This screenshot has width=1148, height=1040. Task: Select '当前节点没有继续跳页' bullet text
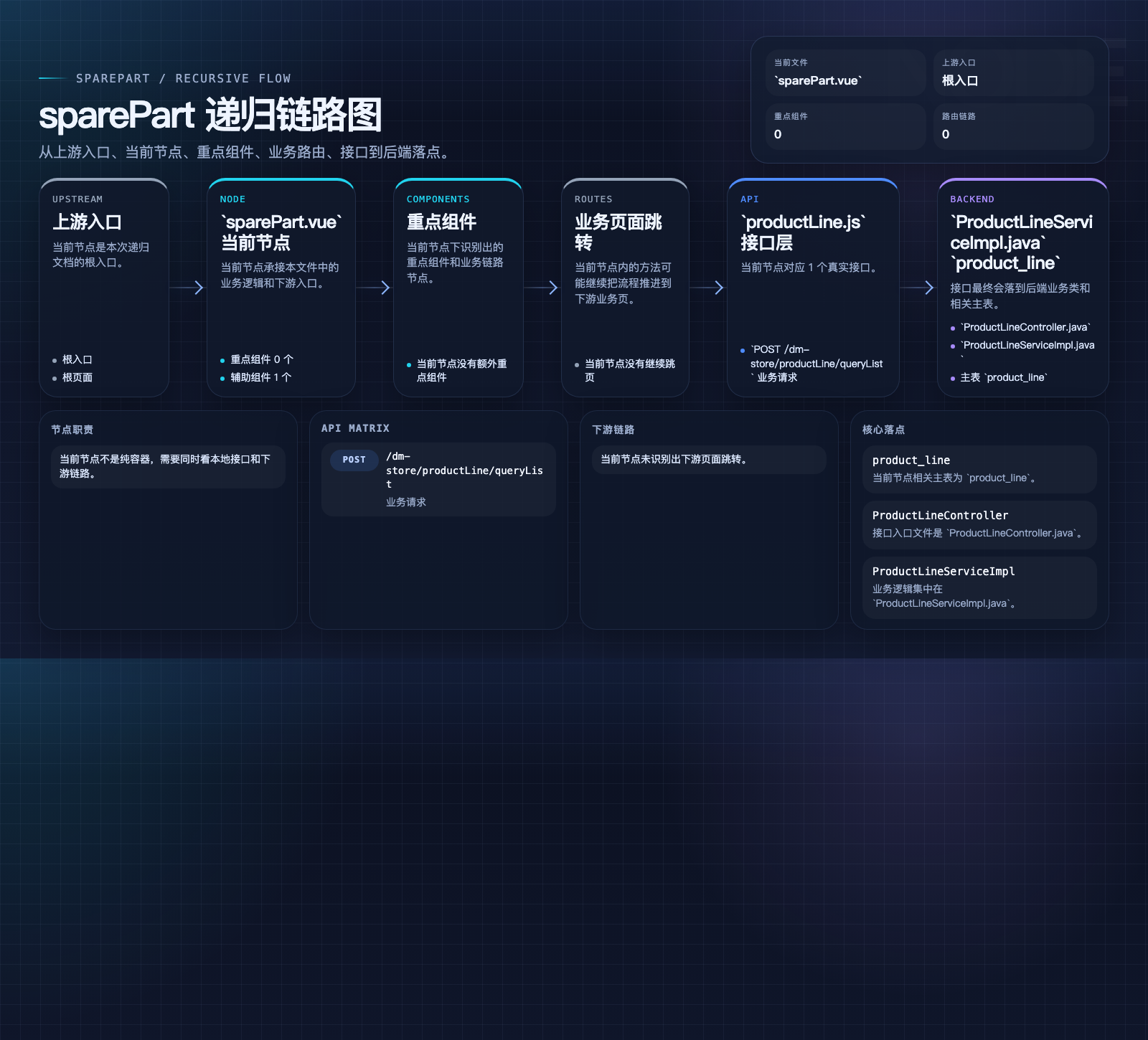(x=630, y=370)
